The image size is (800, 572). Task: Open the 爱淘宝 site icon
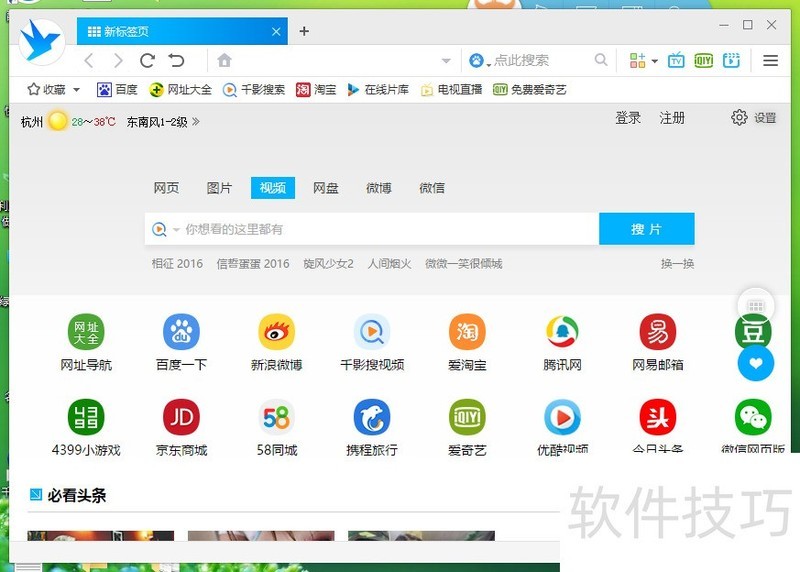click(467, 332)
